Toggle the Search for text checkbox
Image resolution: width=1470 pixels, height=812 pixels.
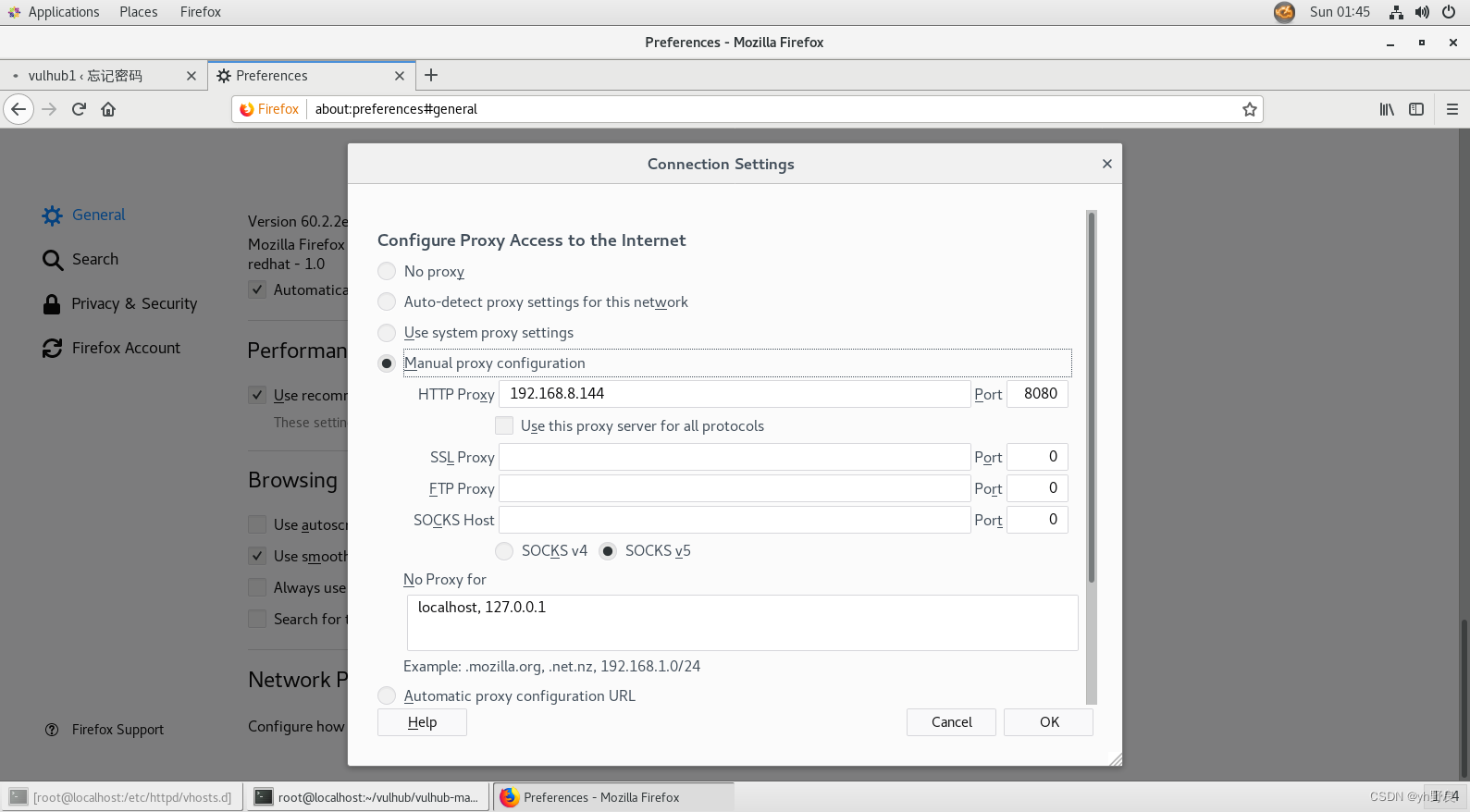point(257,619)
